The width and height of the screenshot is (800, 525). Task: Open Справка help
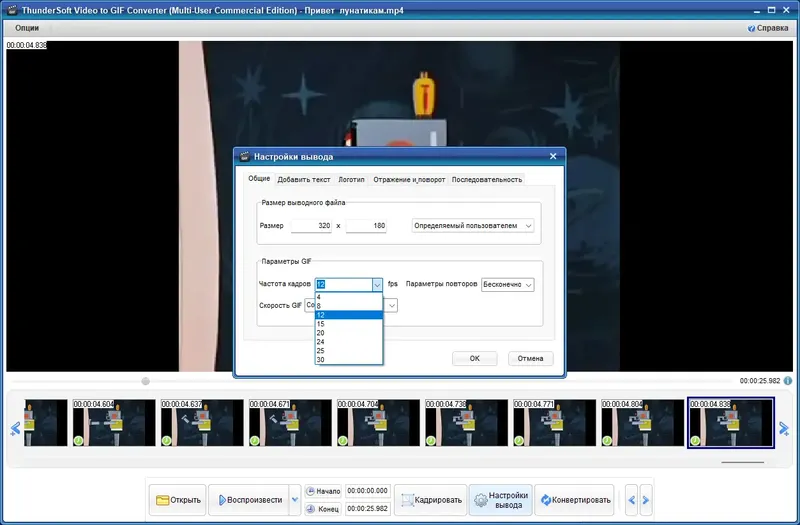(768, 28)
